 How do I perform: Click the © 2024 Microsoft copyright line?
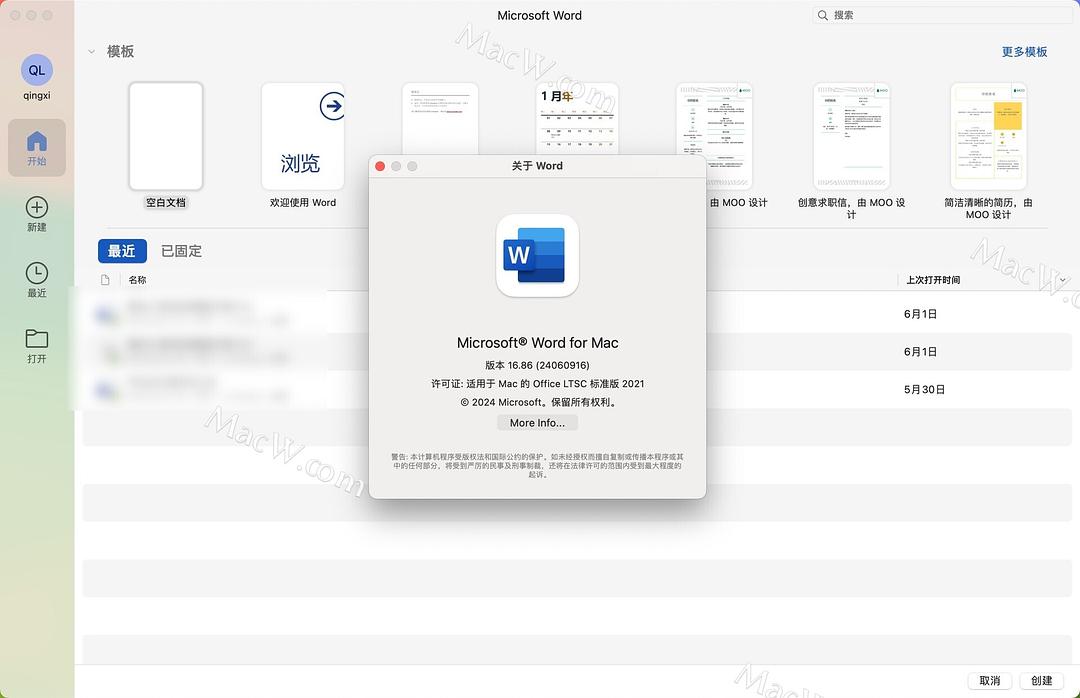click(537, 402)
